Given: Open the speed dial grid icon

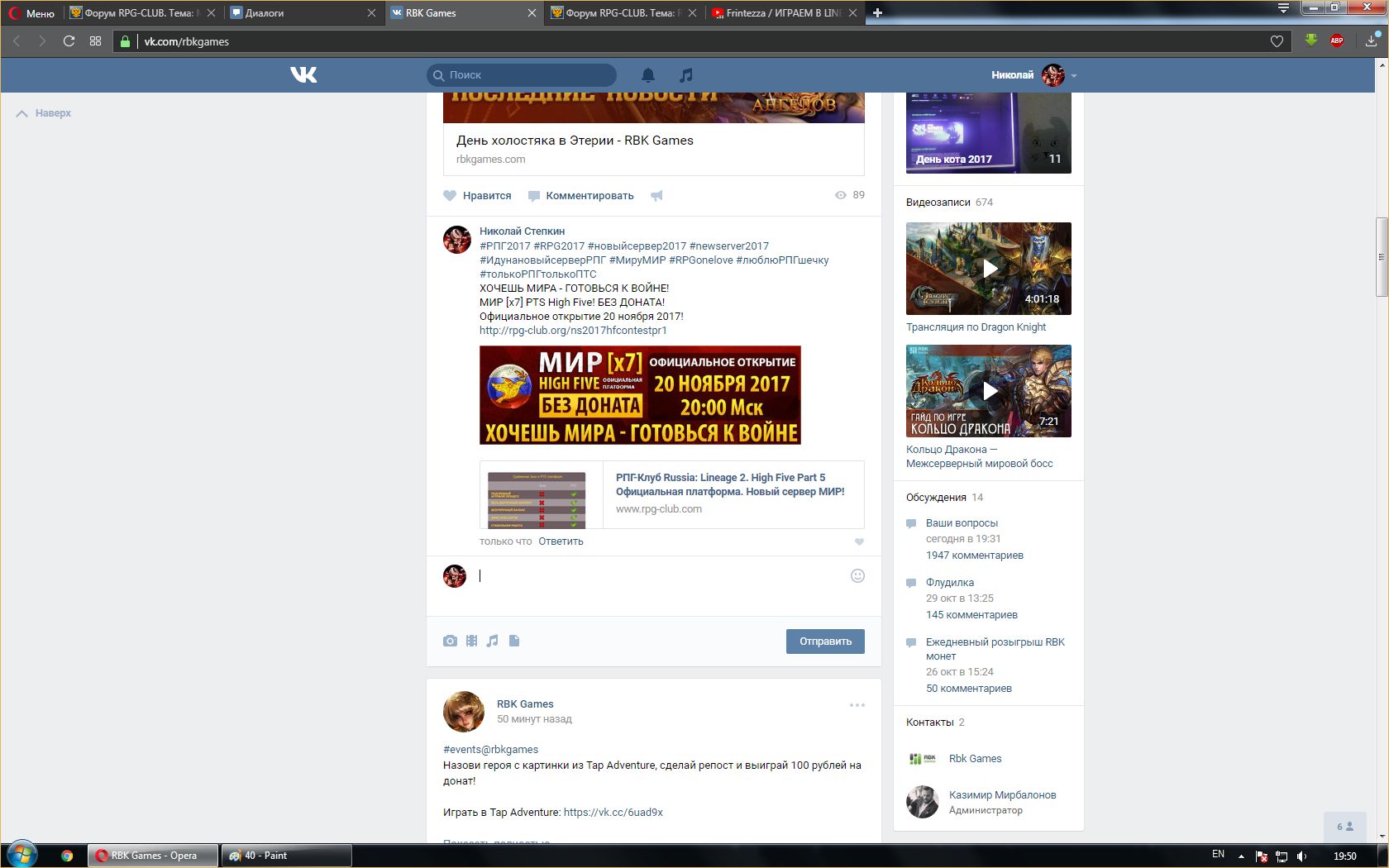Looking at the screenshot, I should (96, 41).
